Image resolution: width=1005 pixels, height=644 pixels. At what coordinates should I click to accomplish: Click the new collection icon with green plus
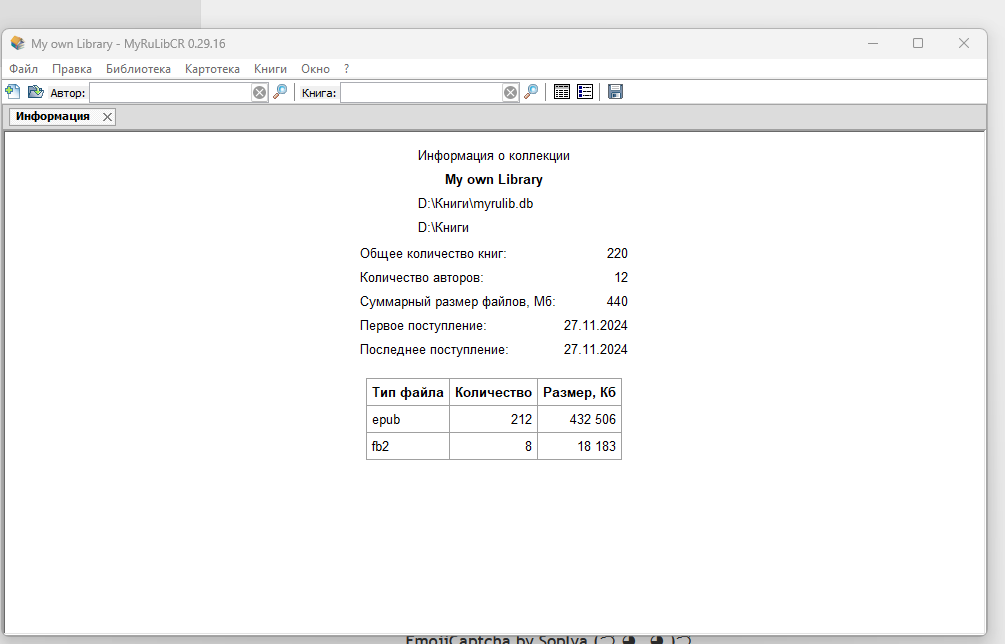[x=13, y=92]
